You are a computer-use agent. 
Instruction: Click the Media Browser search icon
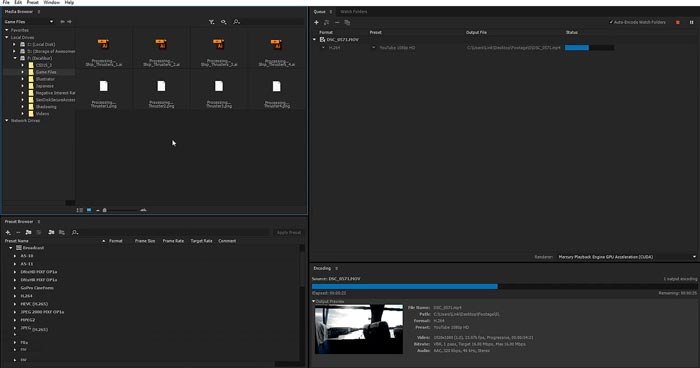coord(237,21)
